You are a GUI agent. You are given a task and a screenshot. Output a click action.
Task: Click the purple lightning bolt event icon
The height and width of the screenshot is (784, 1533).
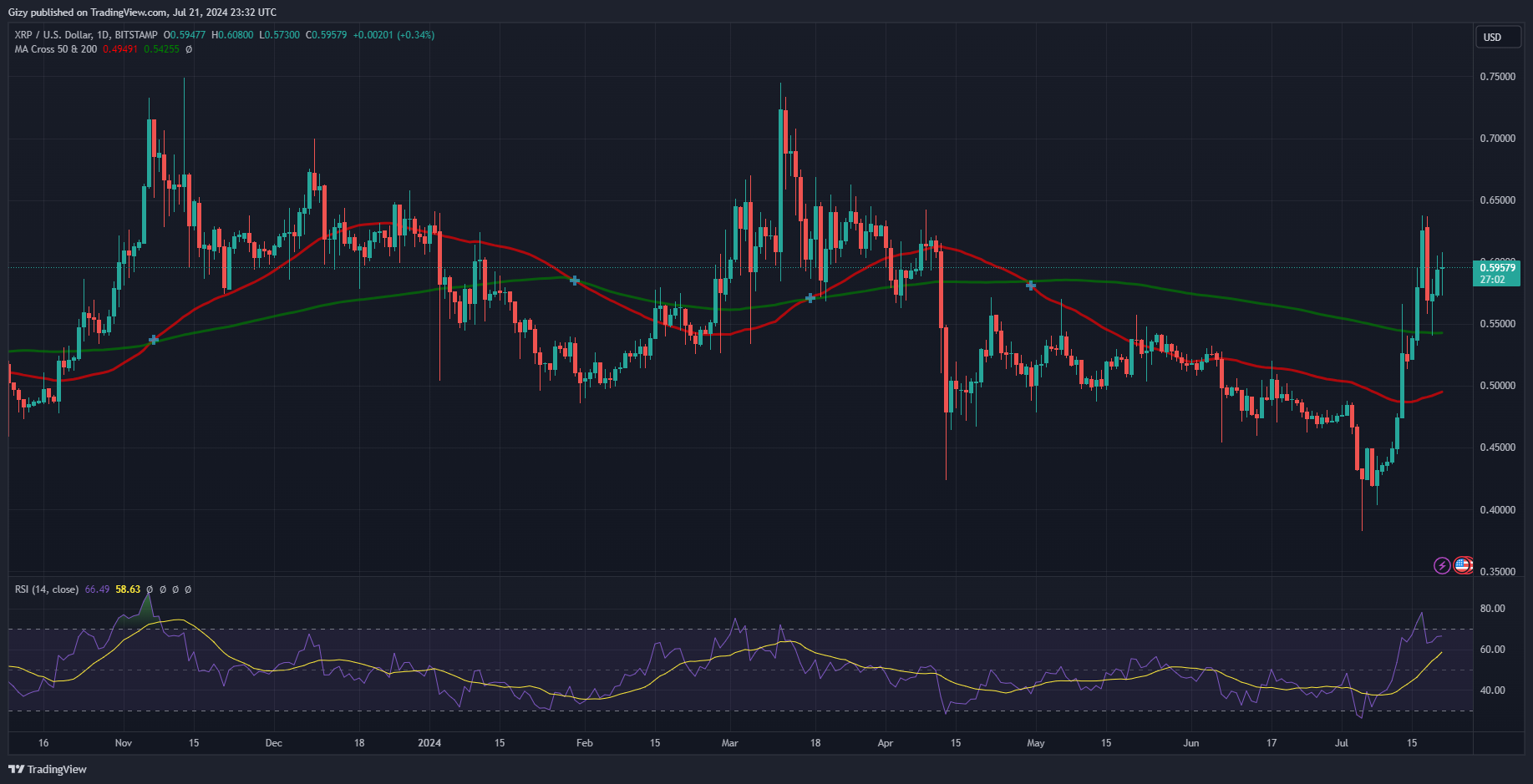pyautogui.click(x=1442, y=565)
